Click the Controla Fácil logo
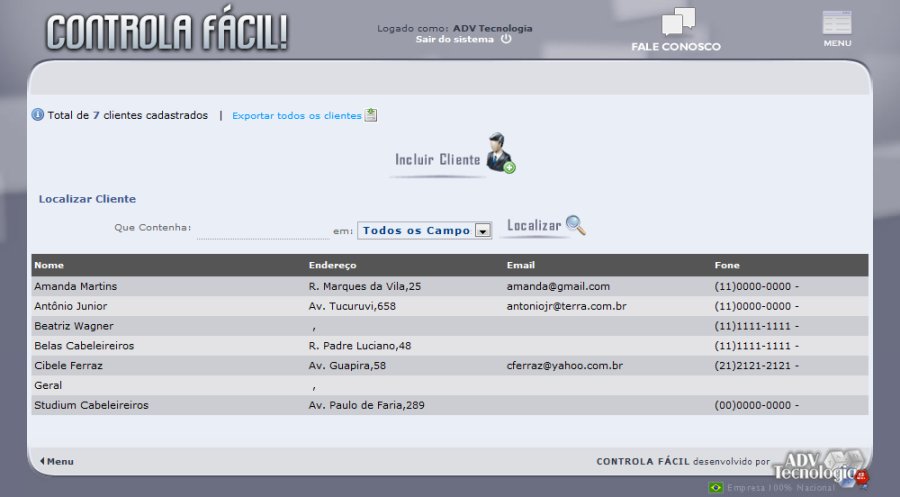 tap(167, 32)
